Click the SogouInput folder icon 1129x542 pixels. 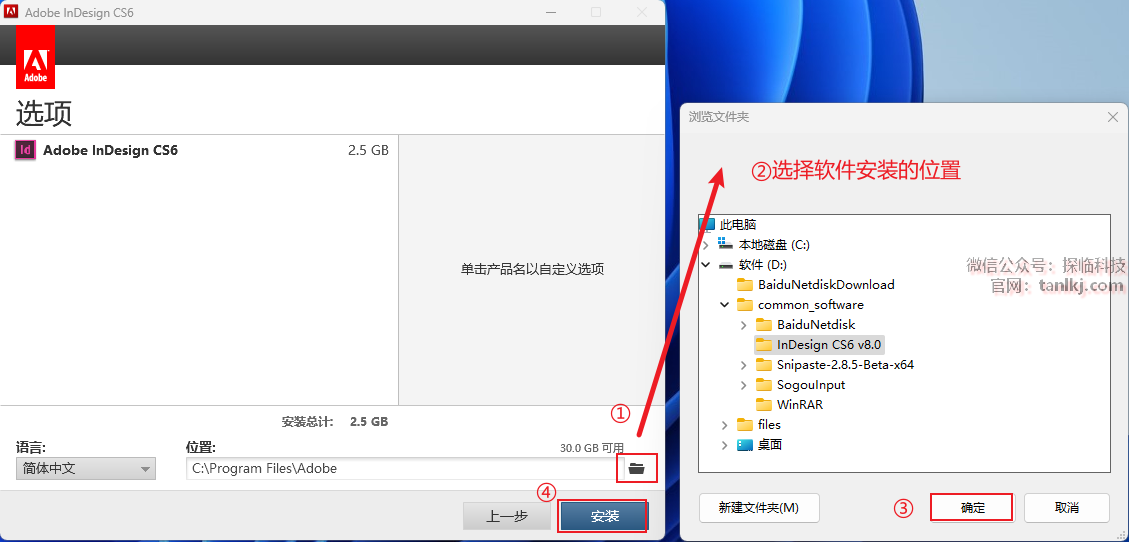(x=764, y=384)
